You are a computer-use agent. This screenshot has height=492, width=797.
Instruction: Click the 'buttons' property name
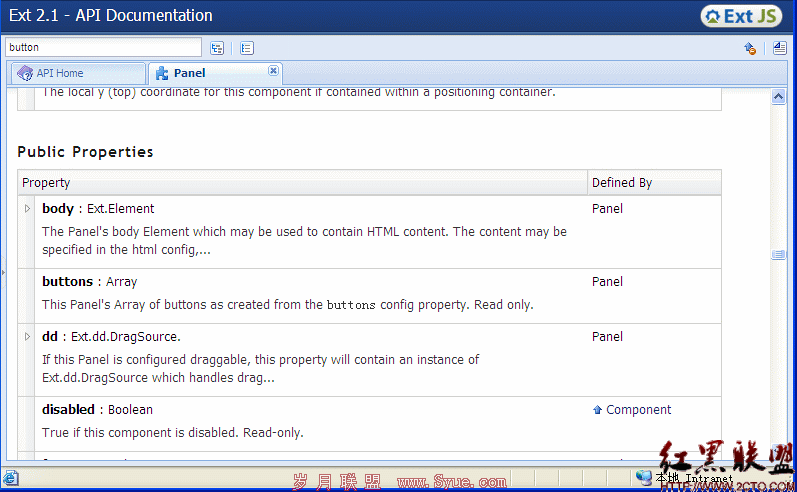68,282
